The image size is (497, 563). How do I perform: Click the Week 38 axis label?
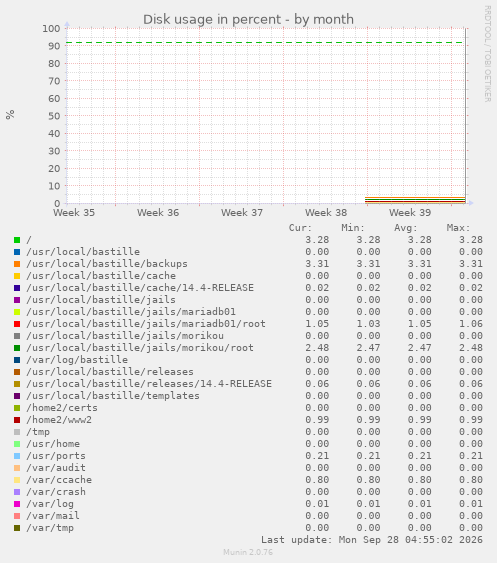tap(326, 213)
